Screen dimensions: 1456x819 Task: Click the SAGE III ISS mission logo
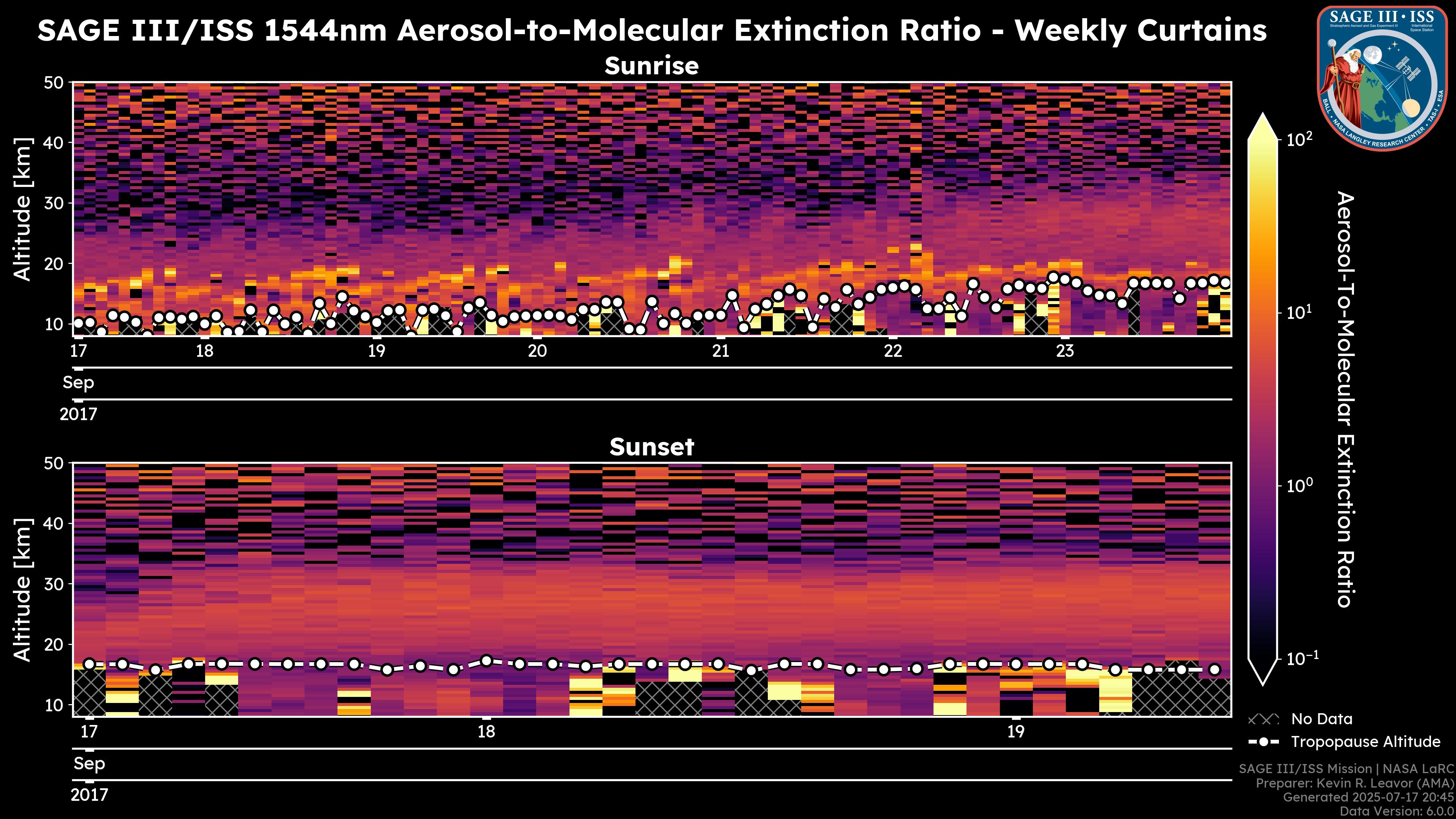[x=1383, y=78]
